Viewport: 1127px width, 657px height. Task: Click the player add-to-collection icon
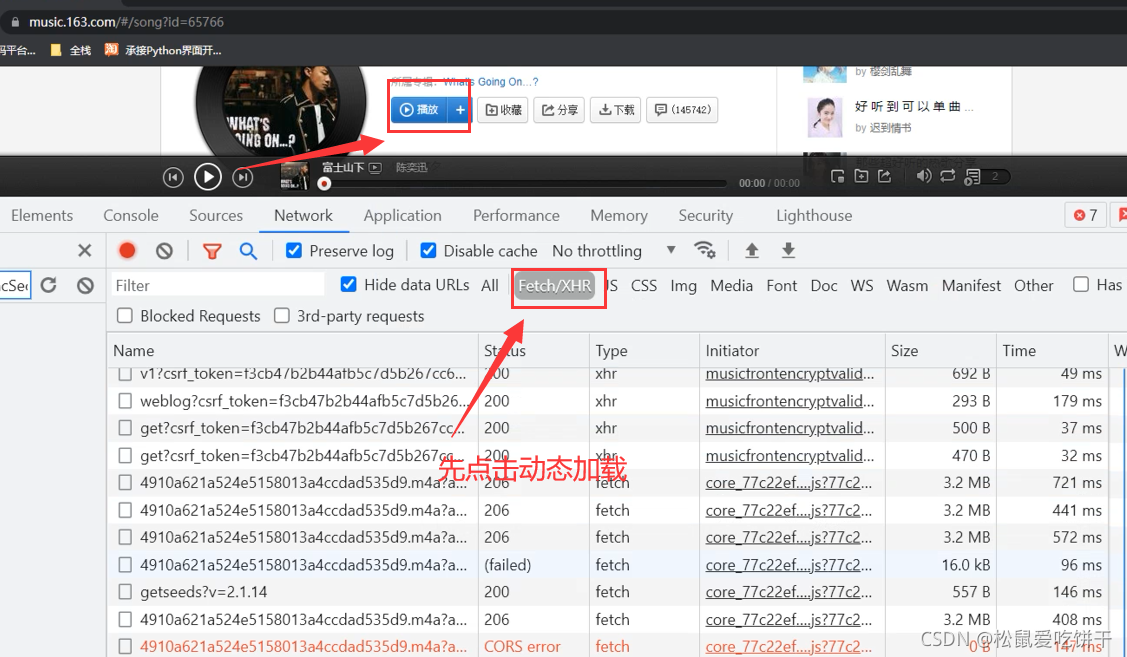[861, 176]
